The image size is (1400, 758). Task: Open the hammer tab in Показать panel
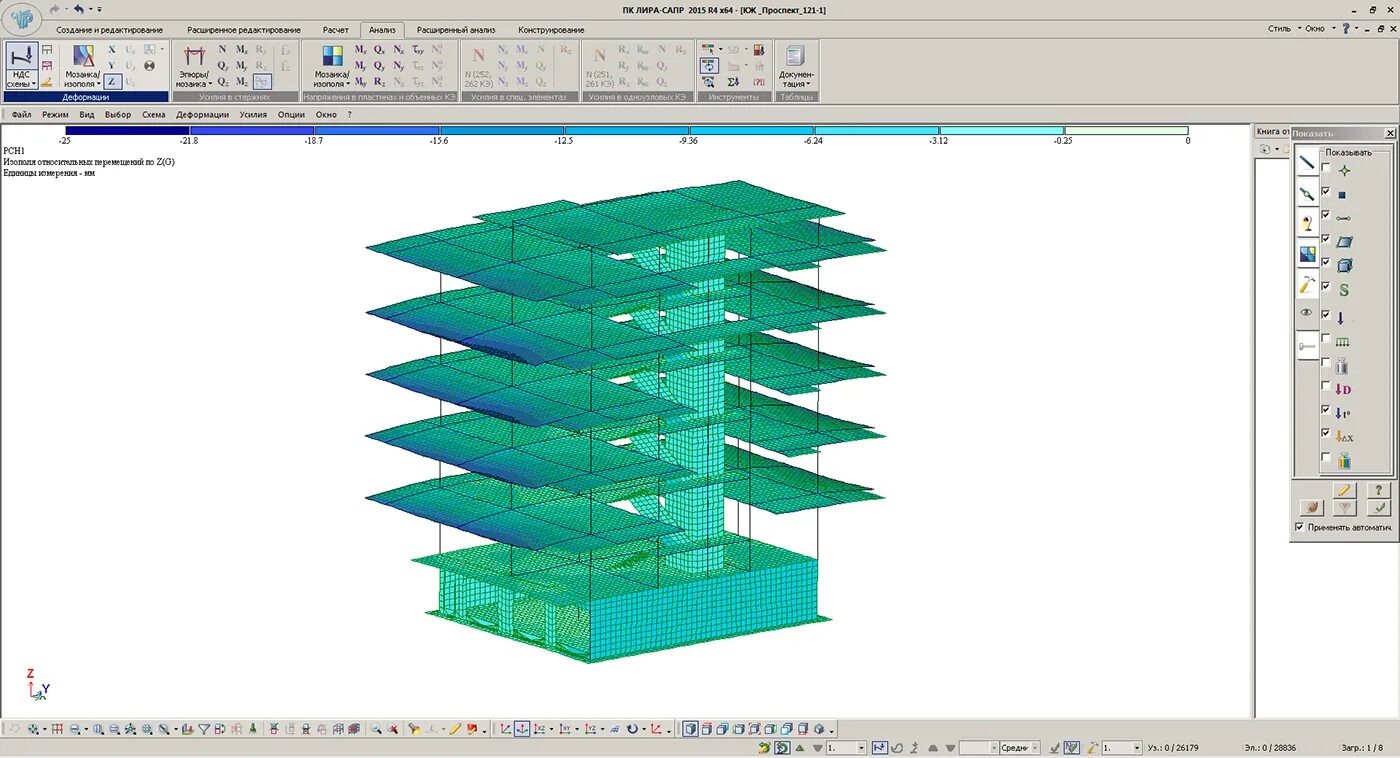(1307, 285)
